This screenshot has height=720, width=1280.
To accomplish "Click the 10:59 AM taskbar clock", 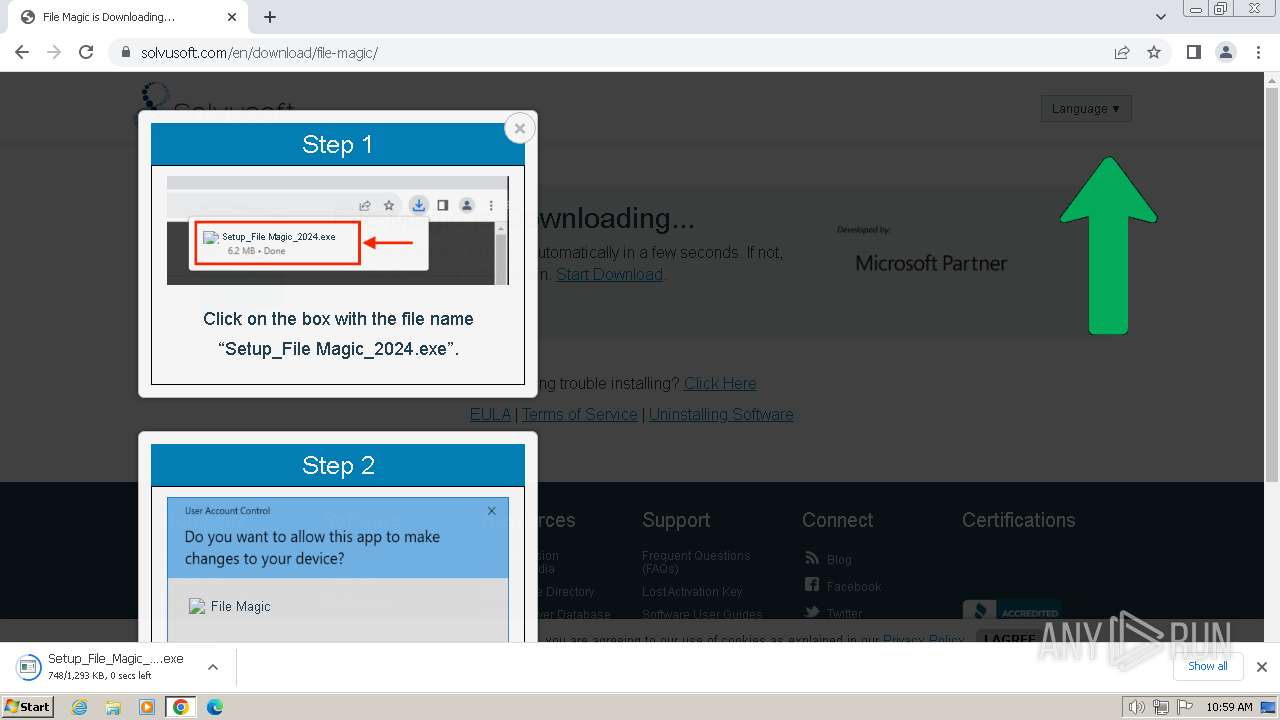I will pos(1229,707).
